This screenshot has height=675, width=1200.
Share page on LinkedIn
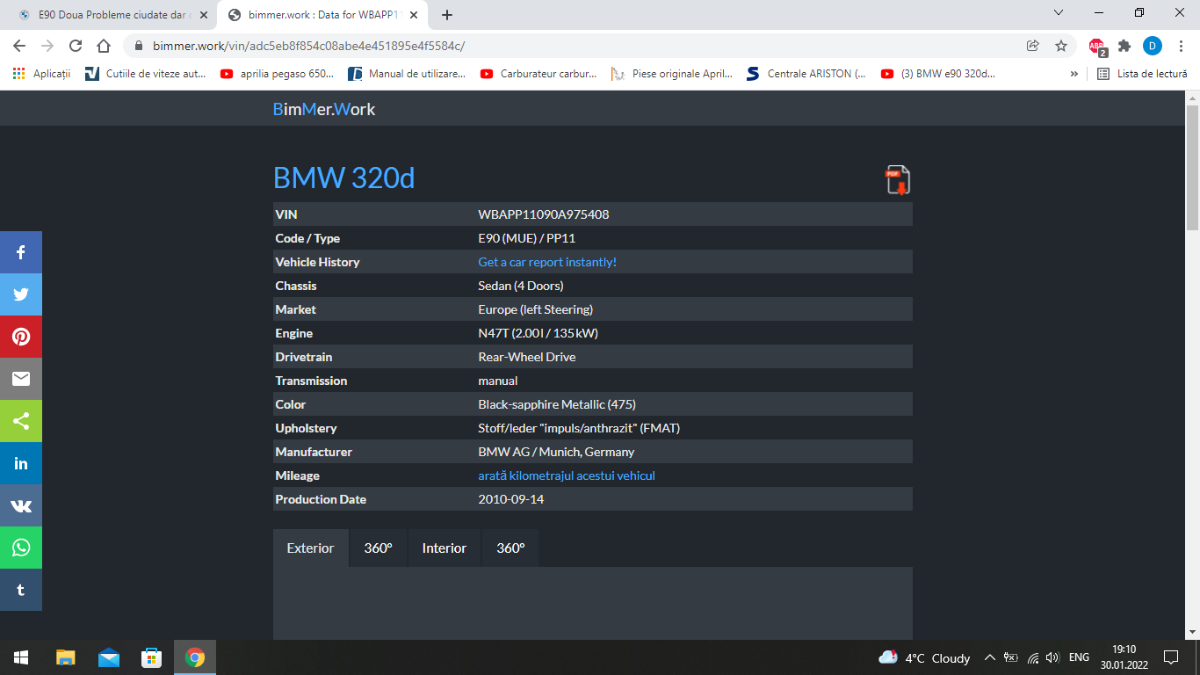(21, 463)
